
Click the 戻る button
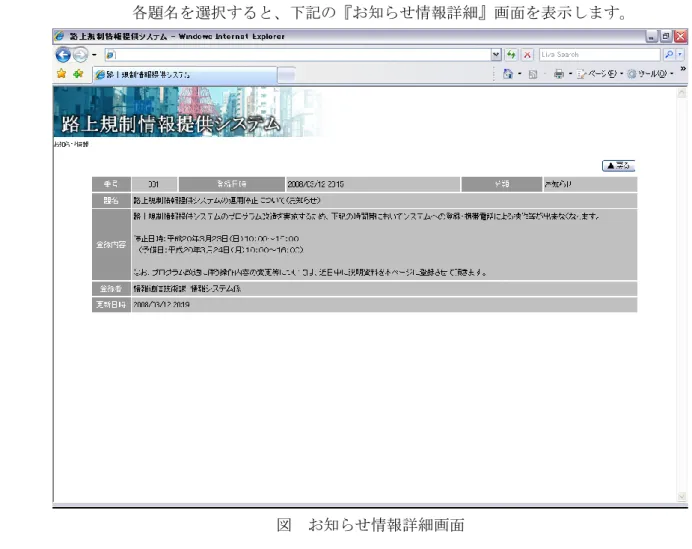coord(618,165)
